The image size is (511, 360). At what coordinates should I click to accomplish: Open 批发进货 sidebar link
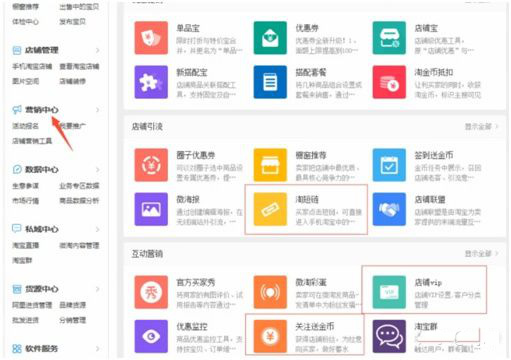click(25, 320)
